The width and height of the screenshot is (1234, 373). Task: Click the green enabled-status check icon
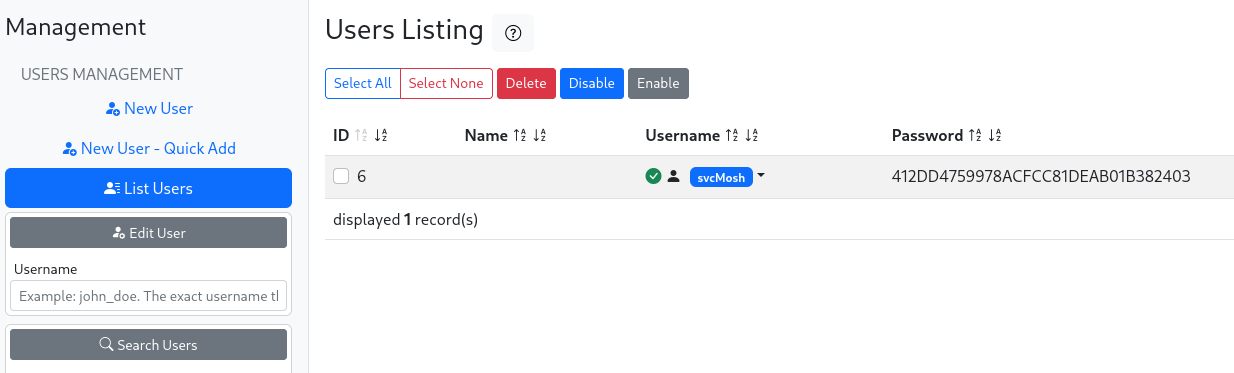pos(653,177)
